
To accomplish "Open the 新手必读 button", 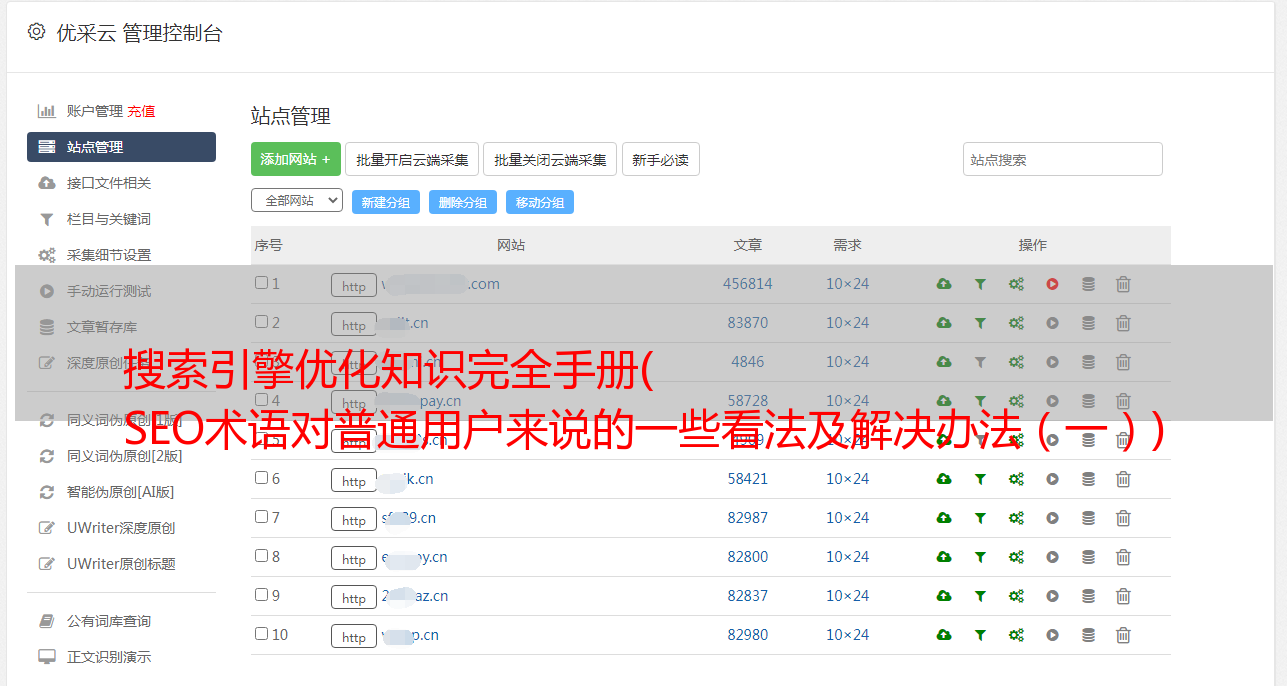I will click(x=661, y=159).
